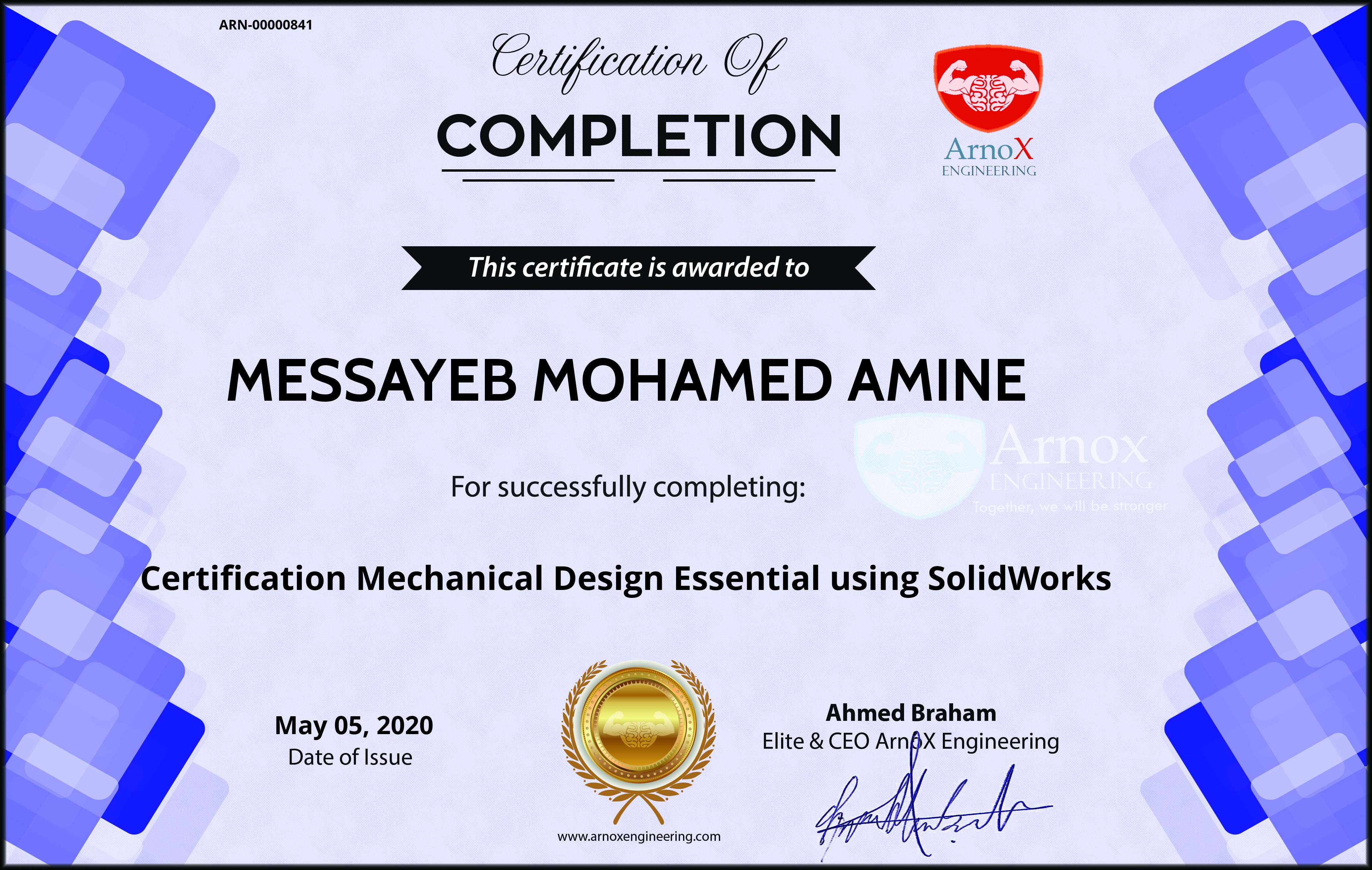
Task: Click 'For successfully completing:' line
Action: pos(628,488)
